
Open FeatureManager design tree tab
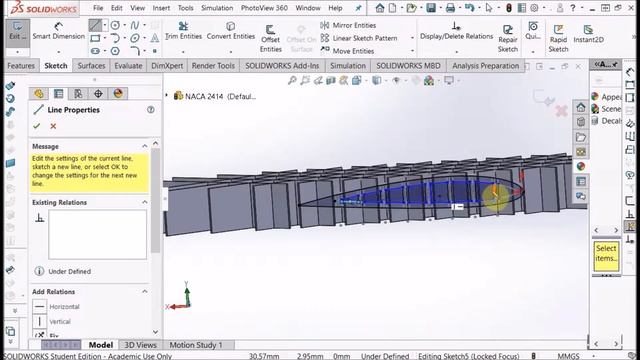[x=39, y=94]
